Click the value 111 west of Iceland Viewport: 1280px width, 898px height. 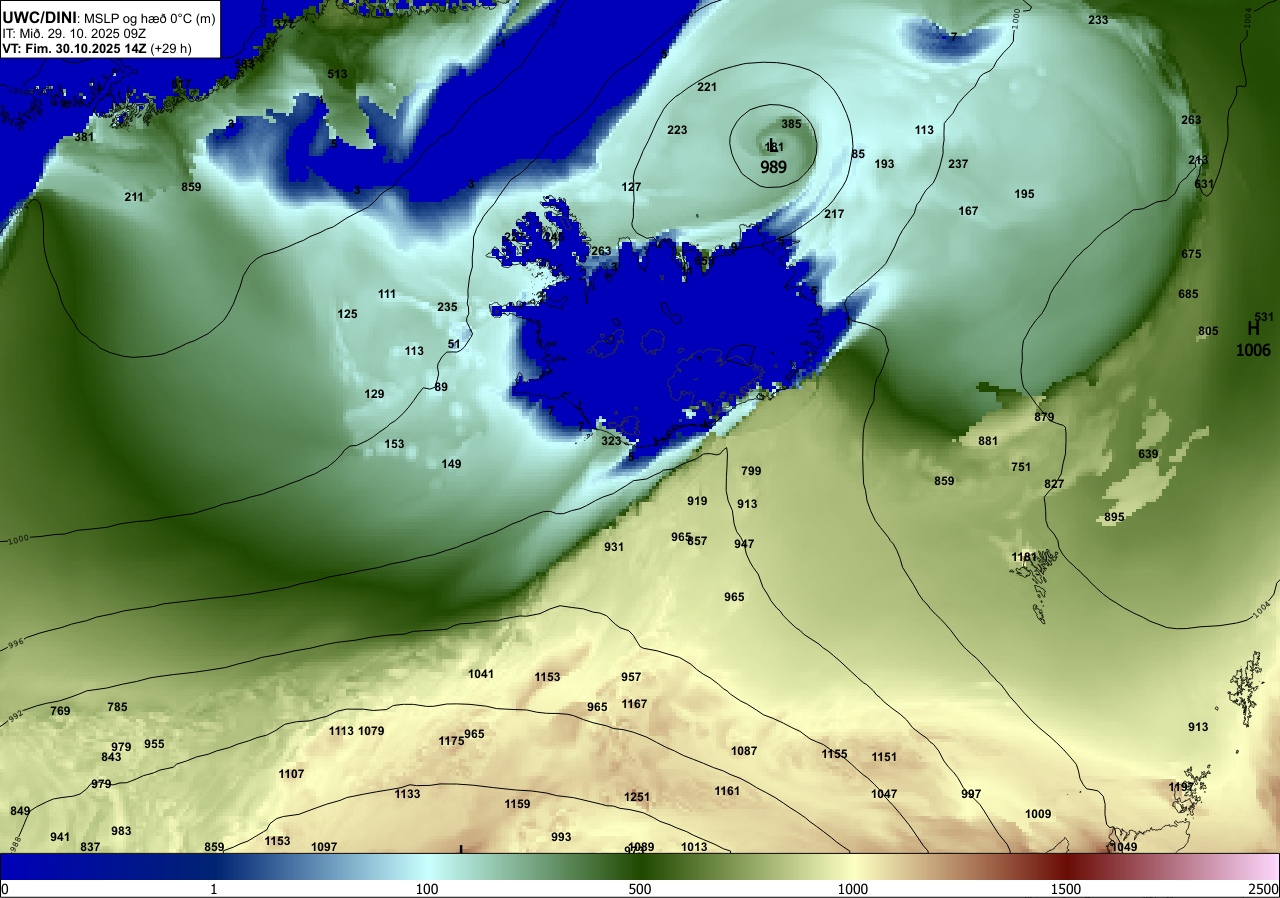[387, 294]
